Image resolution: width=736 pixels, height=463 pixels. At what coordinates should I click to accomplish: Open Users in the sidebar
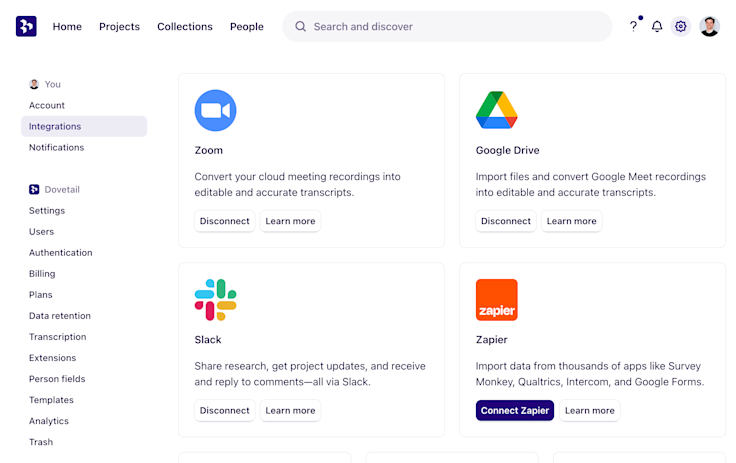click(x=41, y=232)
